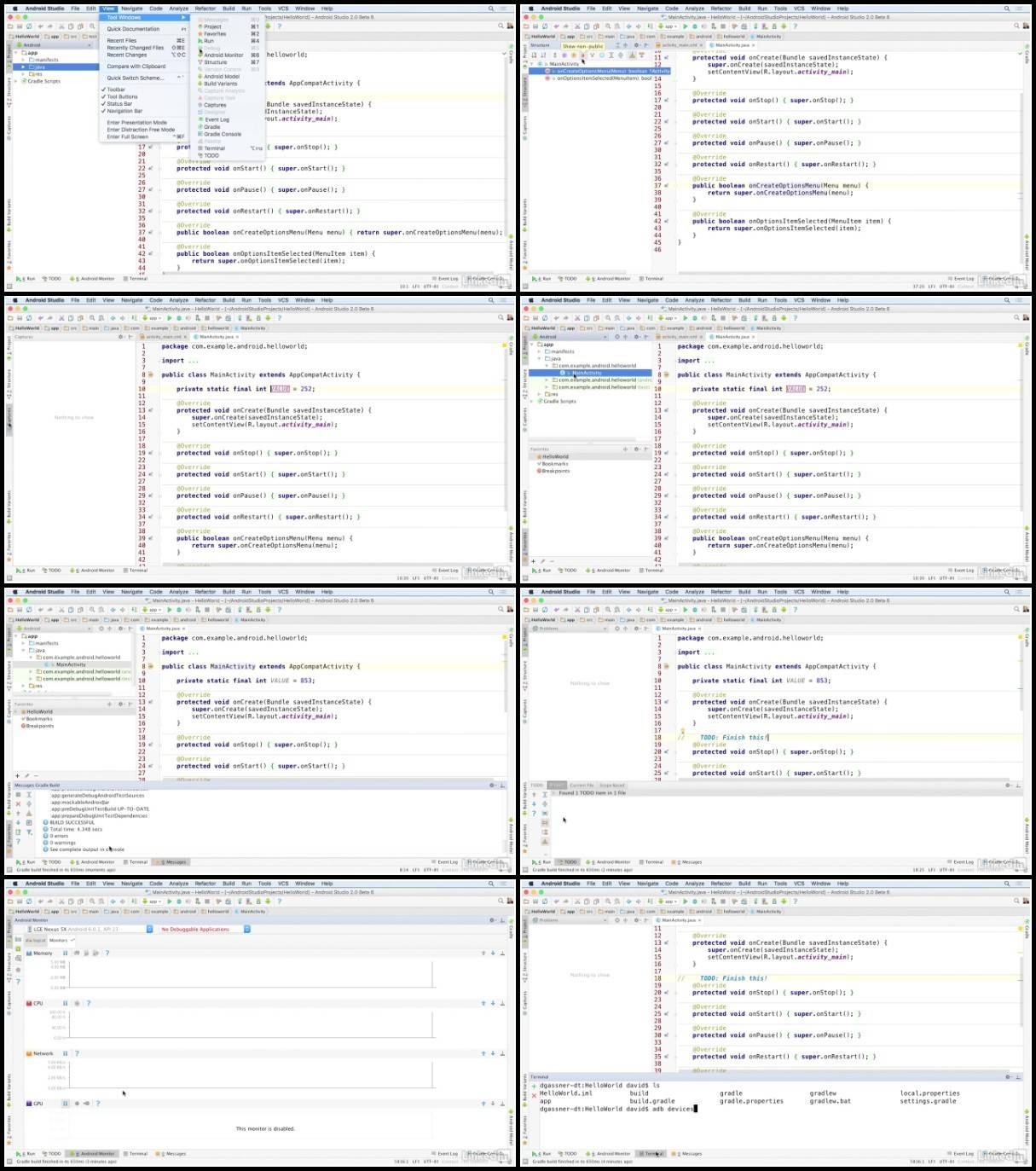Image resolution: width=1036 pixels, height=1171 pixels.
Task: Toggle Messages tool button in Gradle build screenshot
Action: [173, 862]
